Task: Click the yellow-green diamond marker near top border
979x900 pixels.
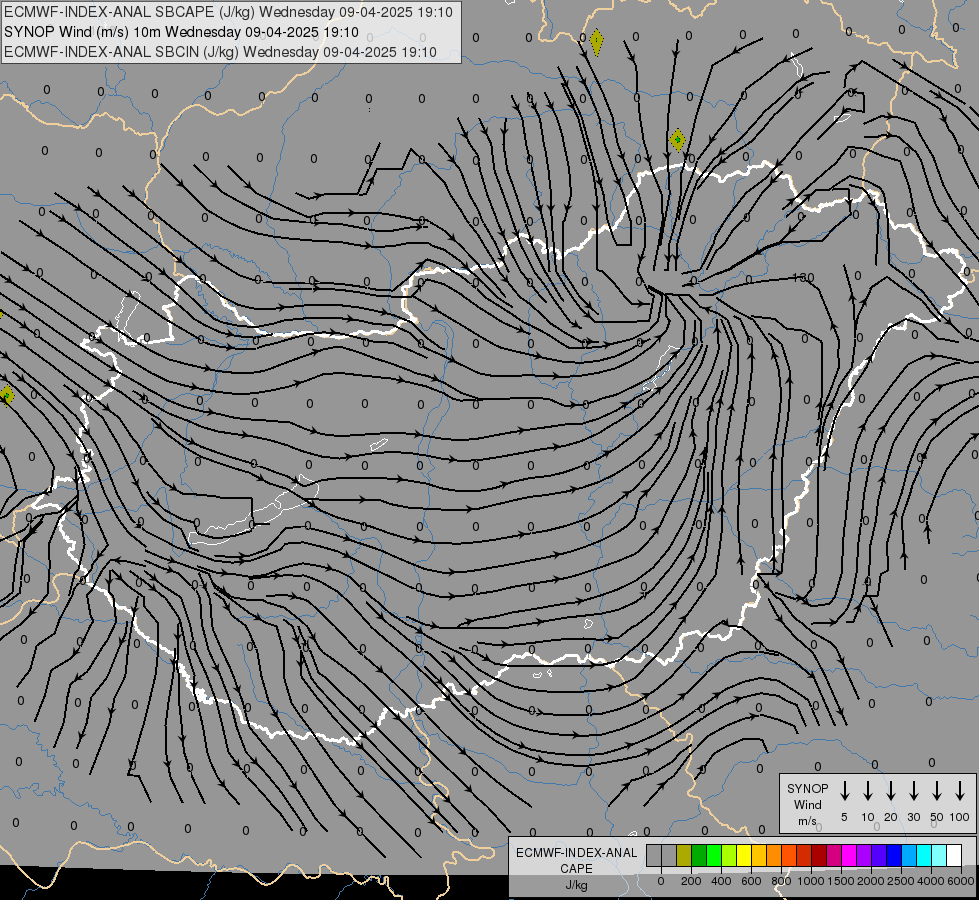Action: 597,42
